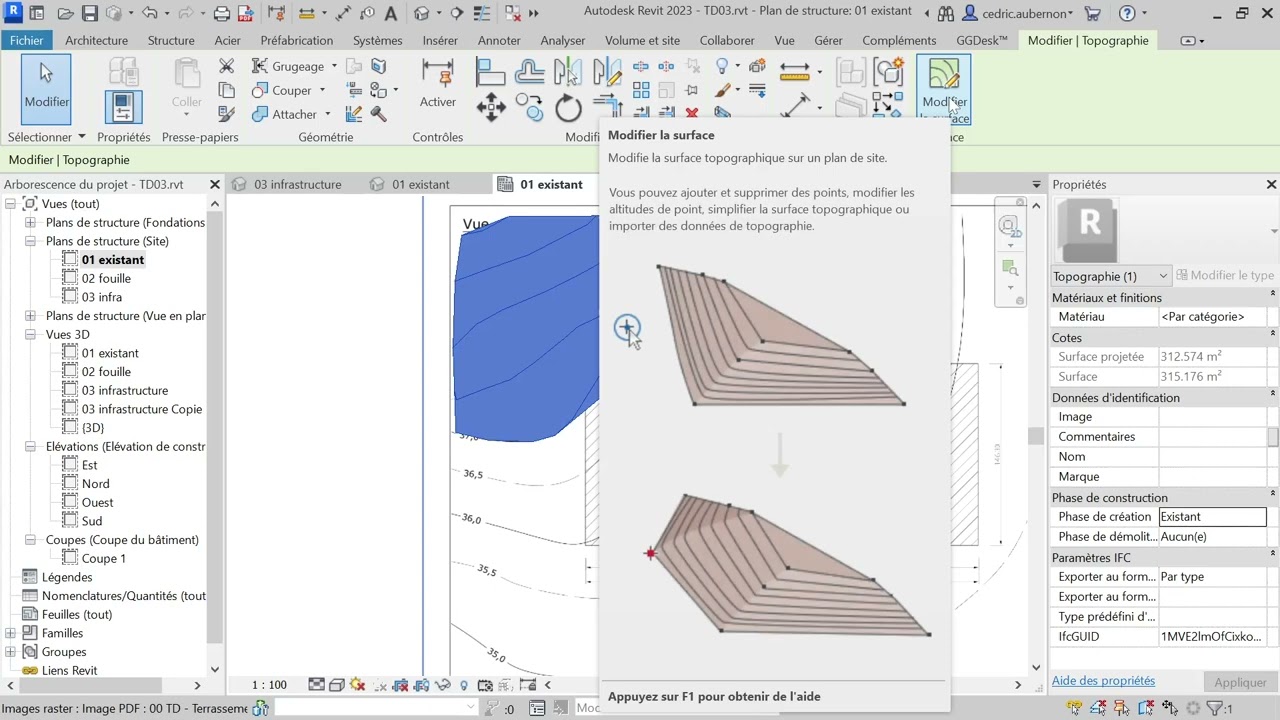Select the Text tool (letter A icon)

(390, 14)
